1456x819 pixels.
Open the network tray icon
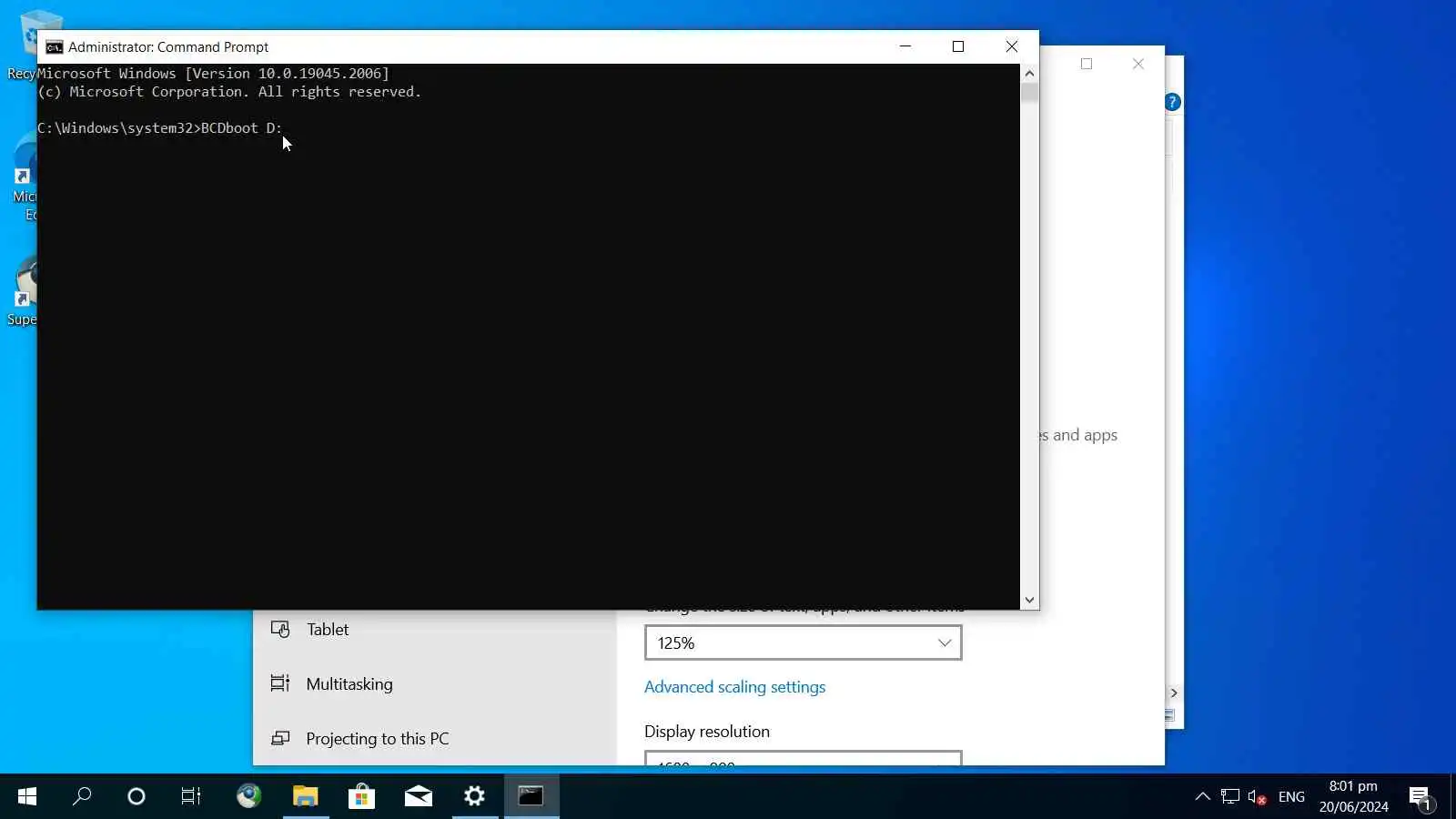[1230, 796]
